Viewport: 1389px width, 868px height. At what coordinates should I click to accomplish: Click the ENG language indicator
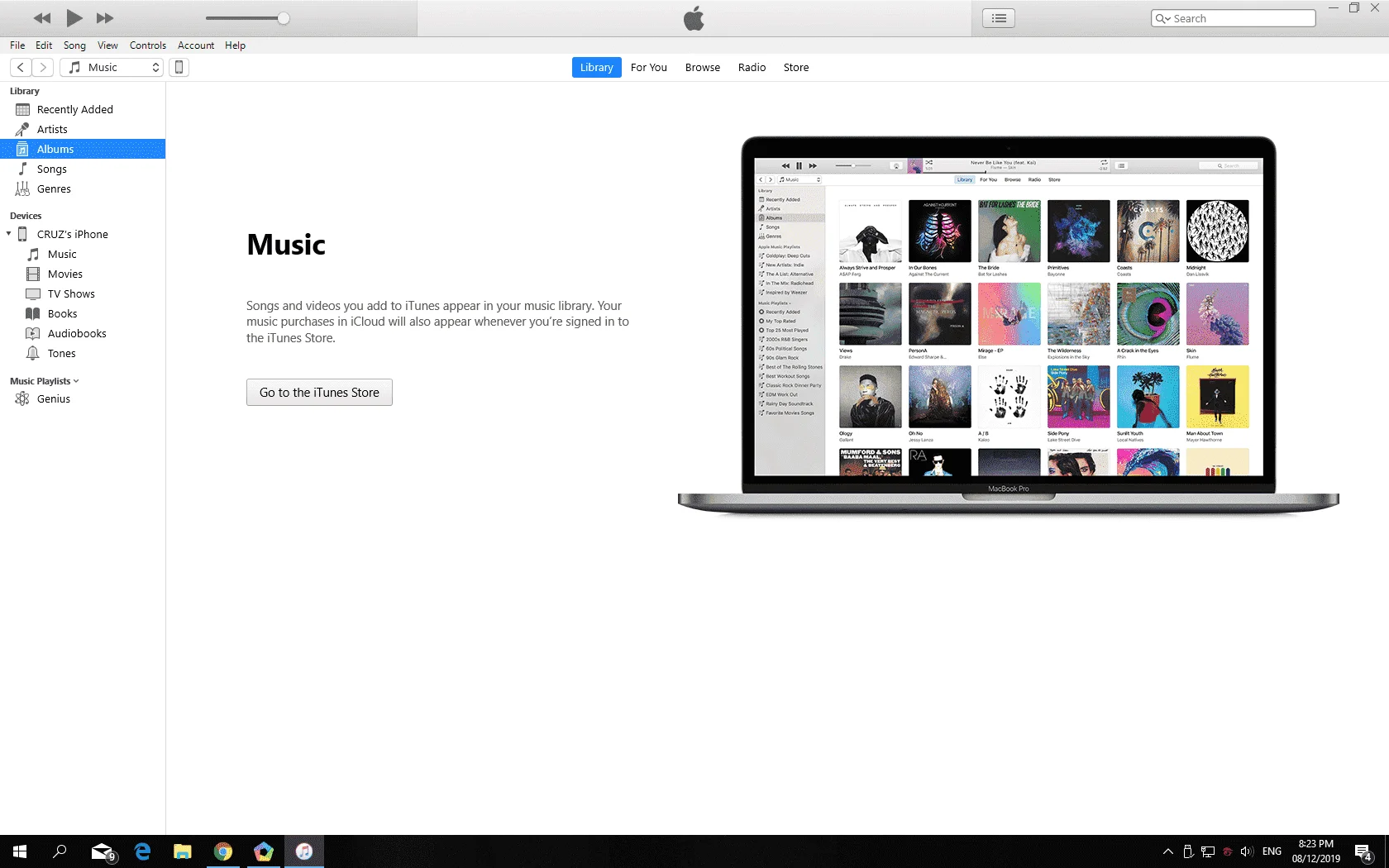click(x=1272, y=851)
